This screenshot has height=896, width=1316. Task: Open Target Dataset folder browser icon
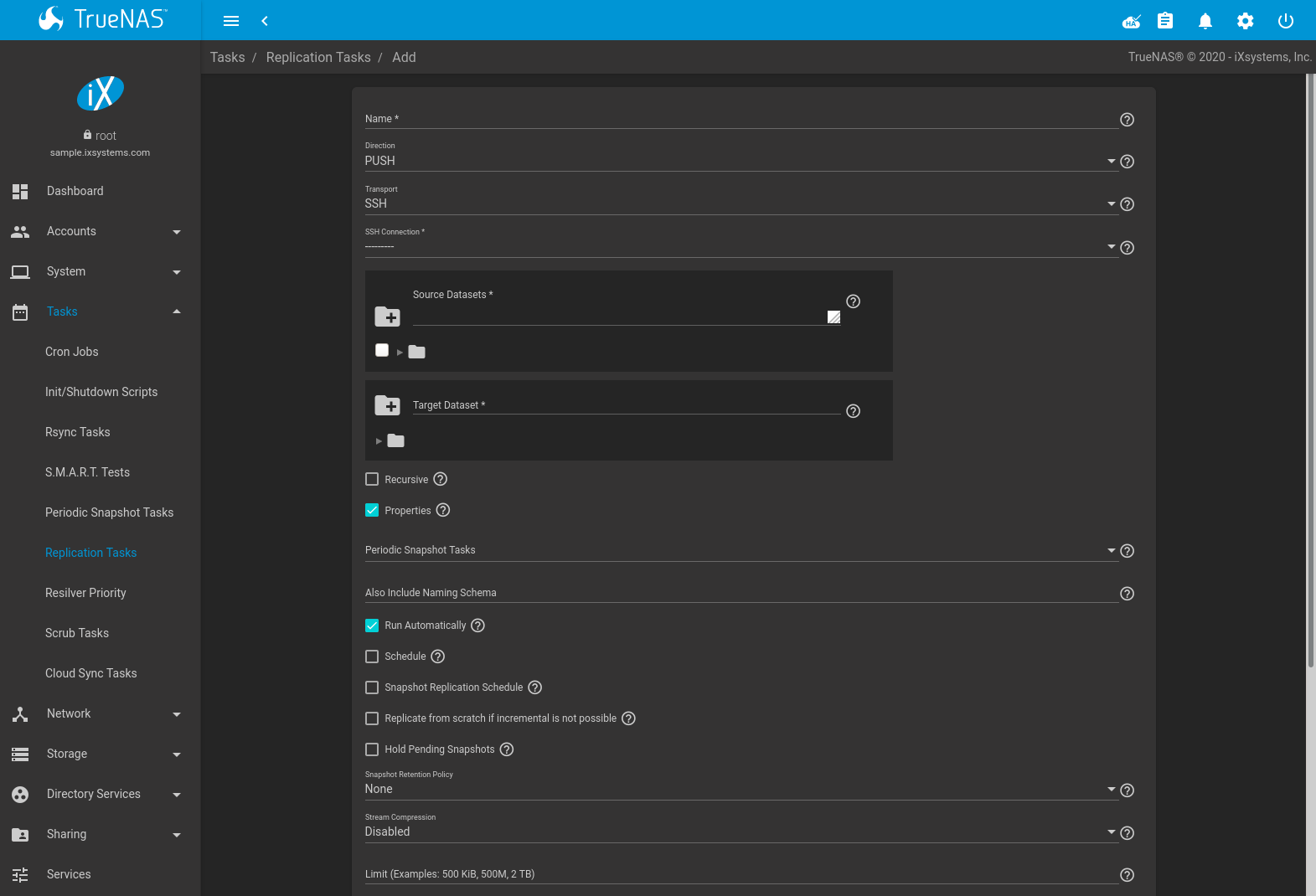(x=387, y=405)
